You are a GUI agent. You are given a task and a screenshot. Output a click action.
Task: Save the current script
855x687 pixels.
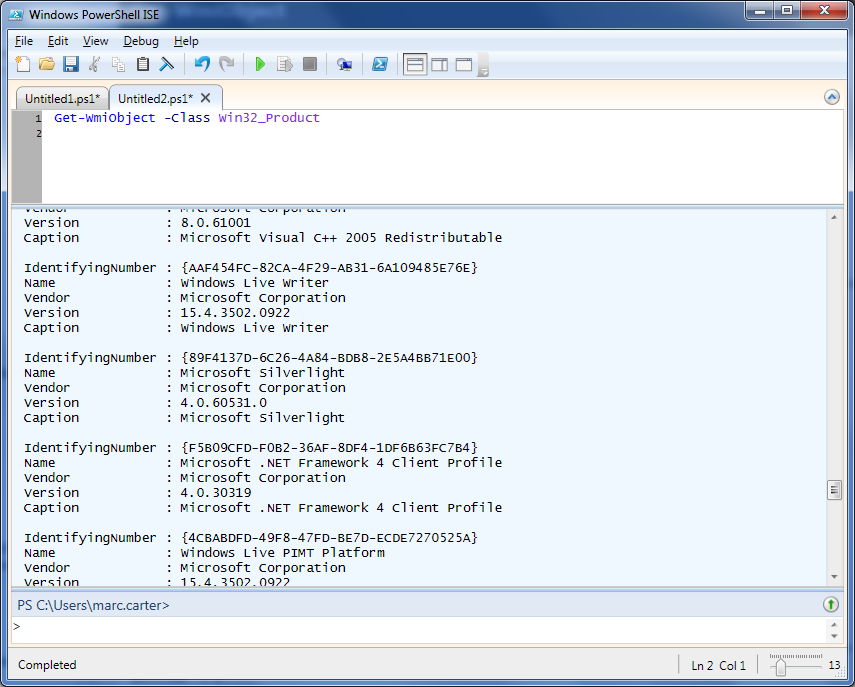tap(71, 64)
